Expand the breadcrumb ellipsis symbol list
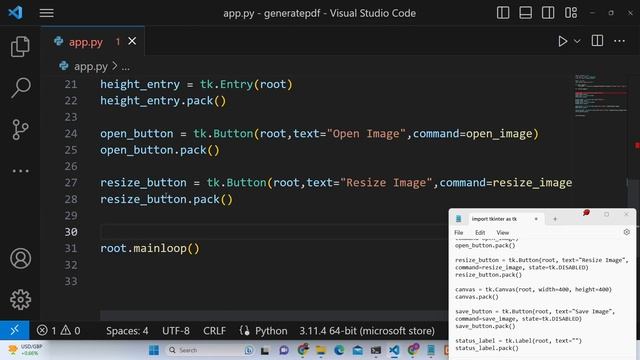 click(126, 67)
